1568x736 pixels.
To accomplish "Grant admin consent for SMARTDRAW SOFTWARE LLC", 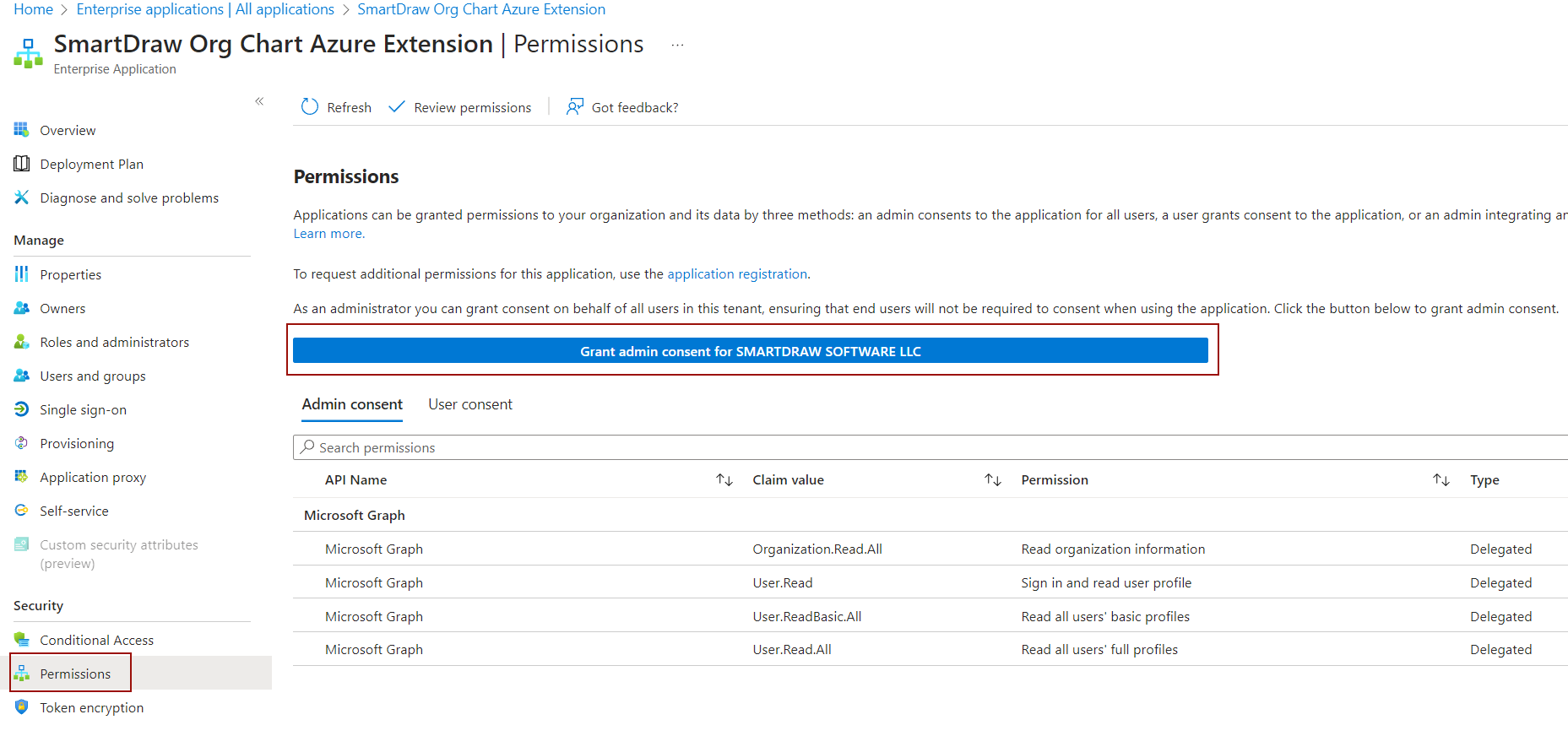I will pyautogui.click(x=750, y=351).
